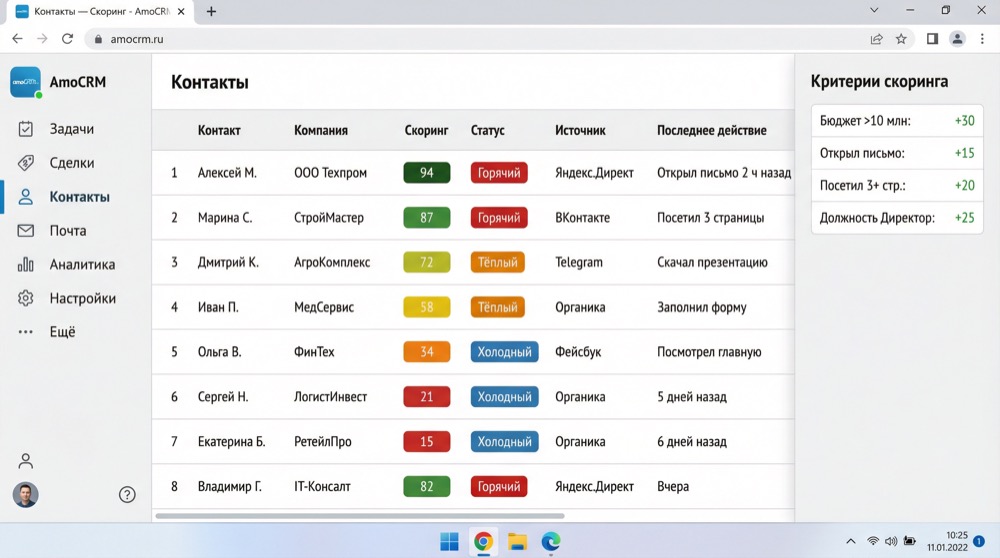Click the help question mark icon
Image resolution: width=1000 pixels, height=558 pixels.
(x=127, y=494)
